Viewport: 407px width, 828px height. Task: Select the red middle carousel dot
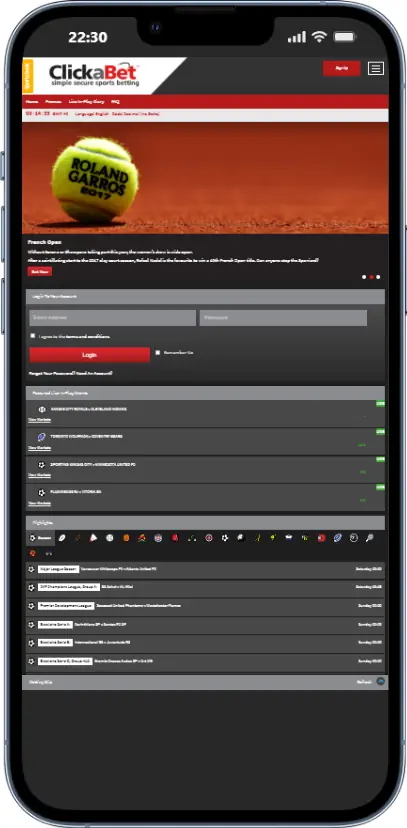coord(371,277)
